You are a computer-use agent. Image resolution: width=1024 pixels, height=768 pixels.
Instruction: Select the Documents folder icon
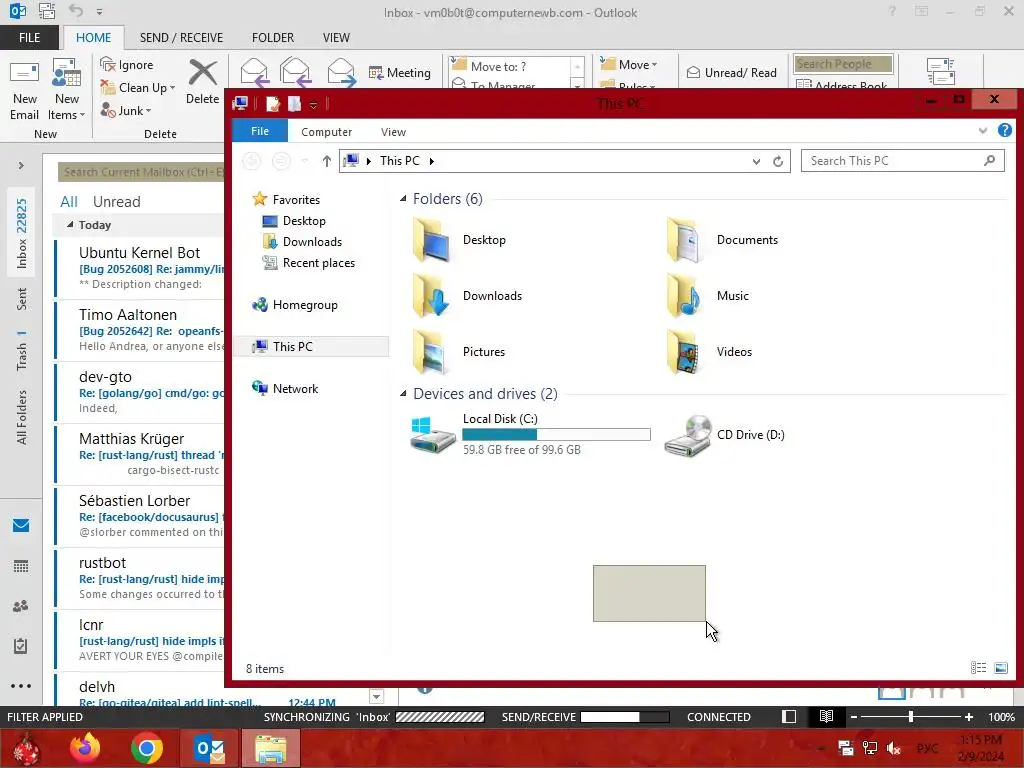click(x=684, y=240)
